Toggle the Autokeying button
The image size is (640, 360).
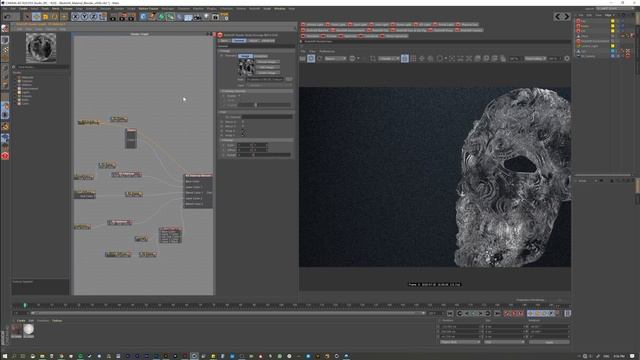[x=514, y=313]
